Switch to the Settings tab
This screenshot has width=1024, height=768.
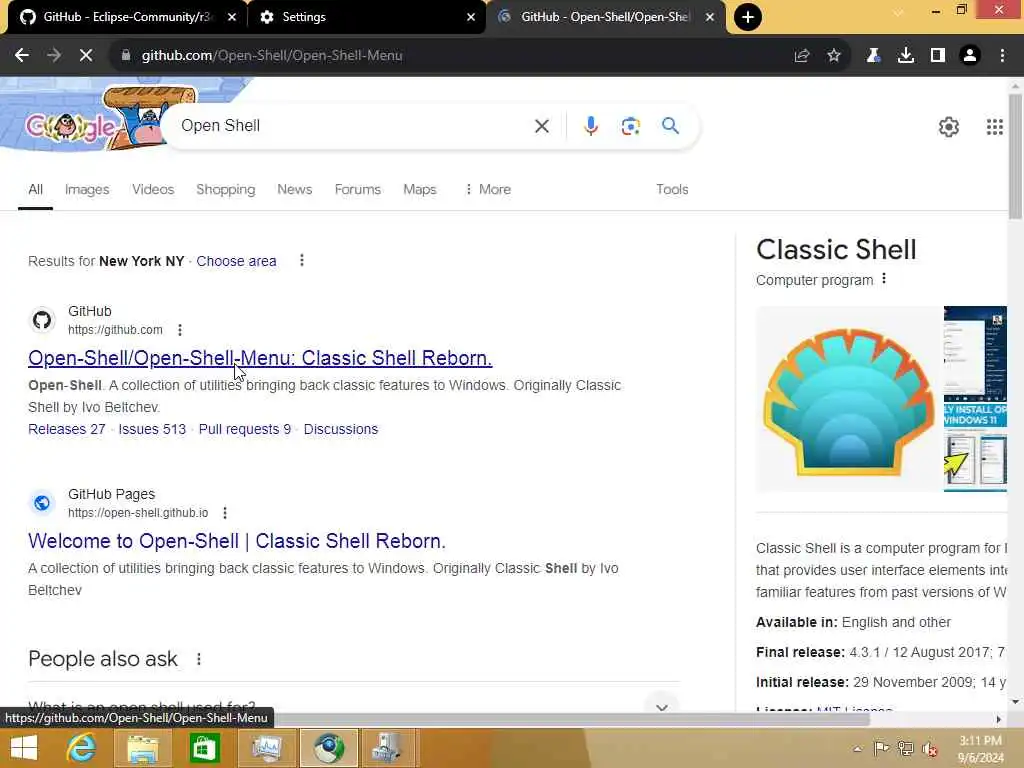[x=366, y=17]
